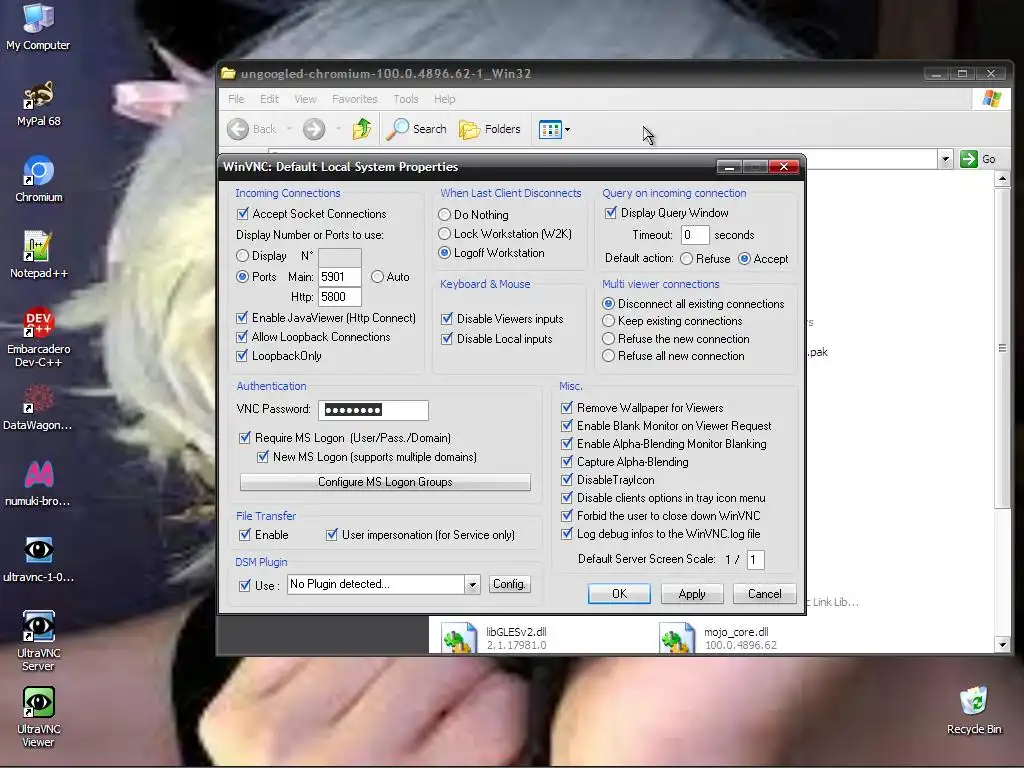The width and height of the screenshot is (1024, 768).
Task: Go up one folder level
Action: [x=362, y=129]
